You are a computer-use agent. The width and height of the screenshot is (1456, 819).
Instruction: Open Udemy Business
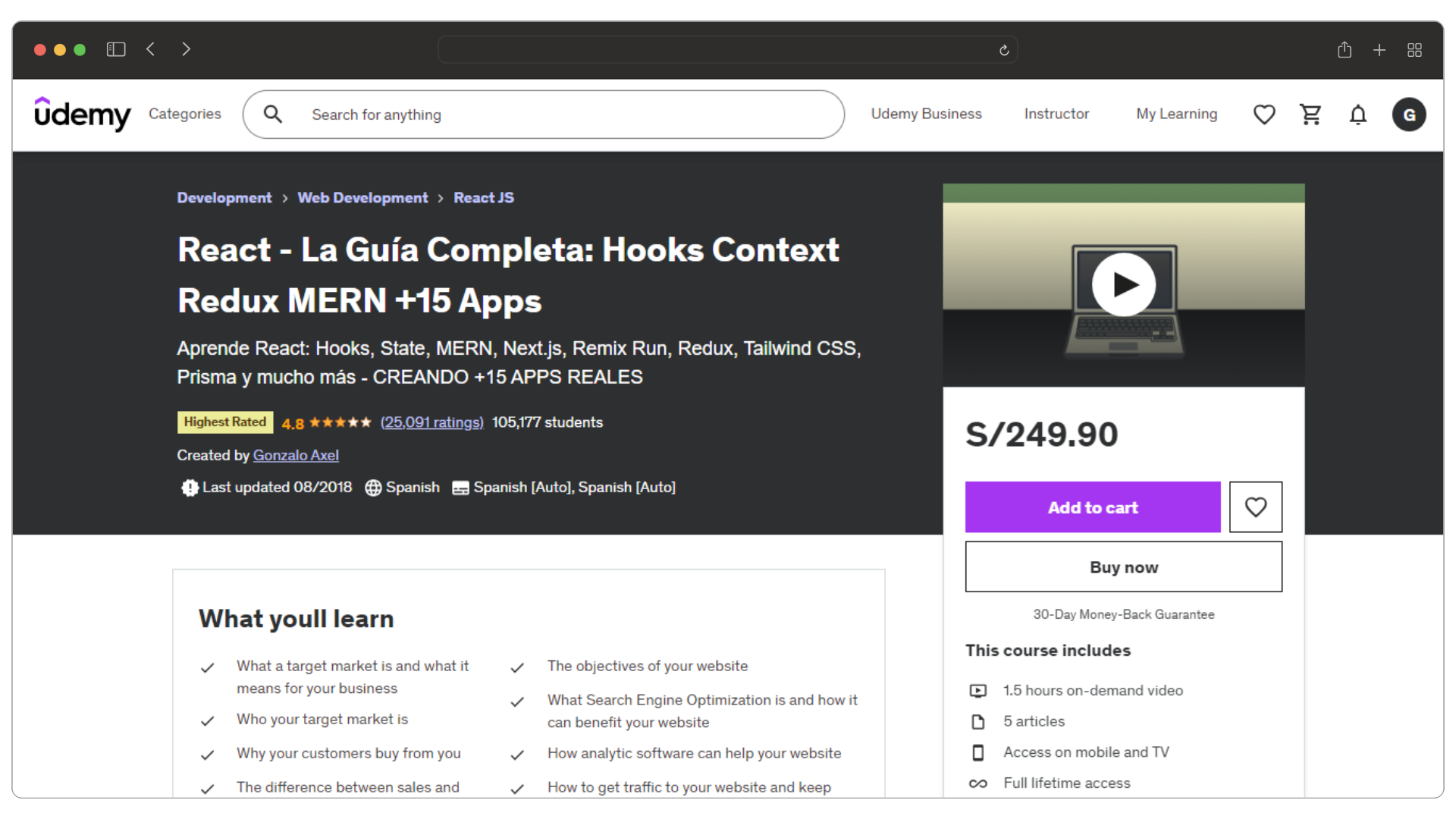pyautogui.click(x=926, y=114)
